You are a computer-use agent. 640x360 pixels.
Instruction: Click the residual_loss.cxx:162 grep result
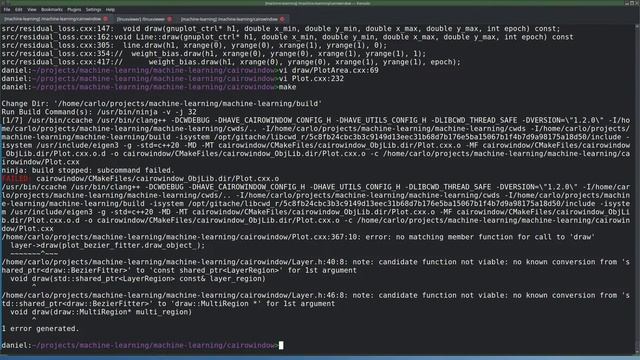tap(287, 37)
